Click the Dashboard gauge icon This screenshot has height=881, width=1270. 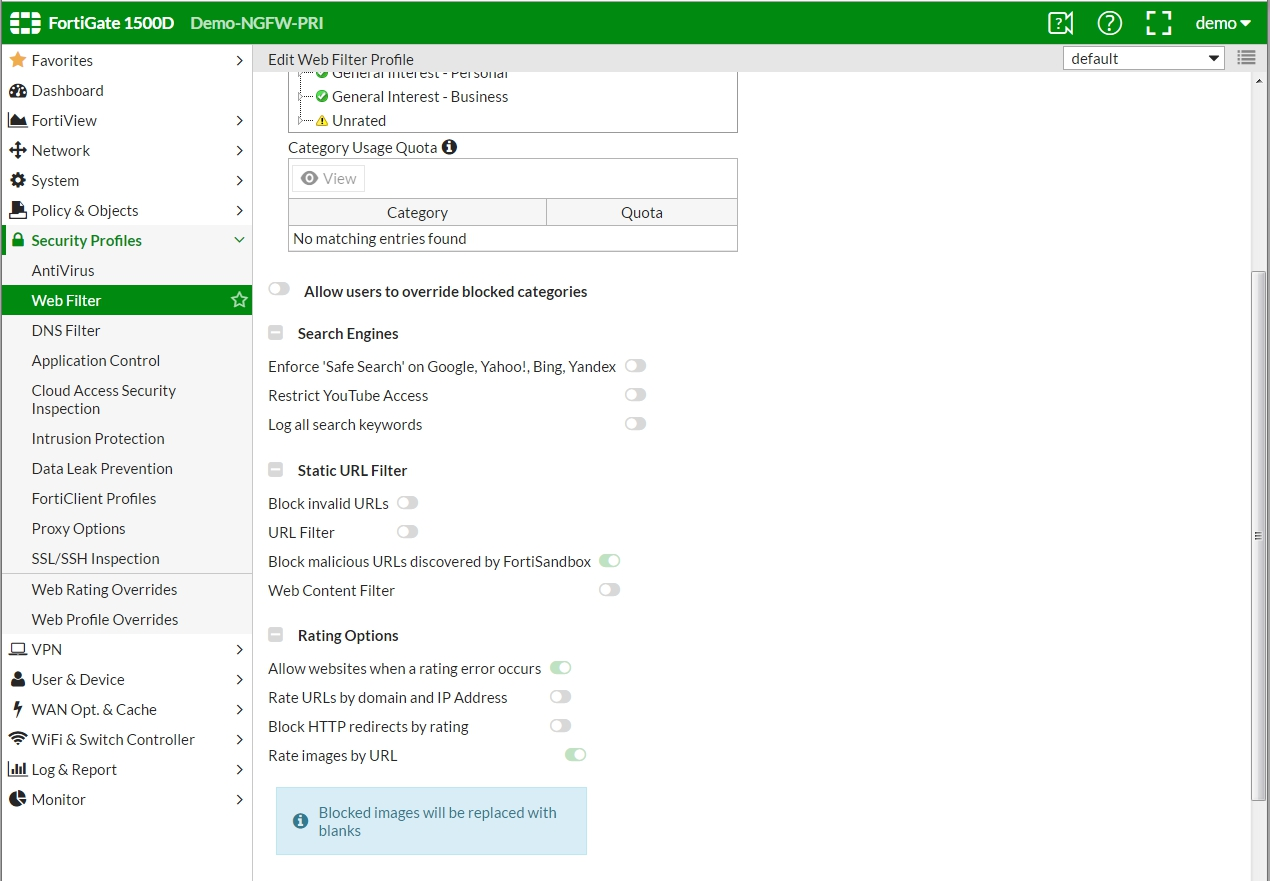point(17,91)
